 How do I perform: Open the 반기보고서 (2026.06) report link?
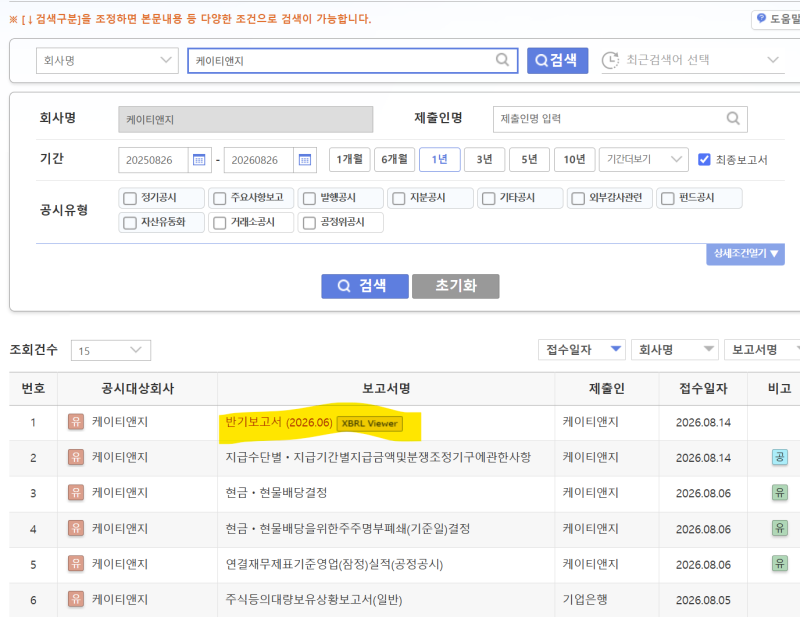tap(279, 422)
